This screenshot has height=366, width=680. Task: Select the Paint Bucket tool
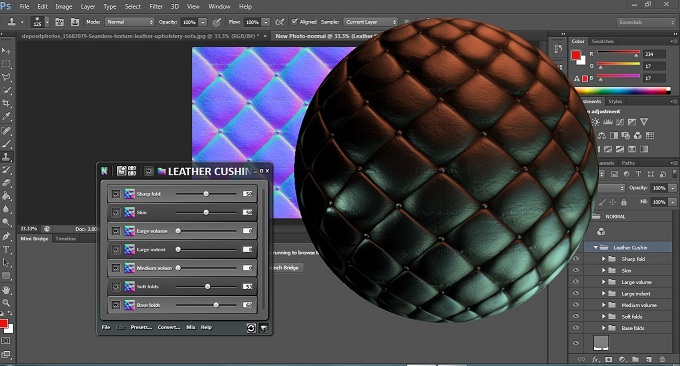coord(6,196)
